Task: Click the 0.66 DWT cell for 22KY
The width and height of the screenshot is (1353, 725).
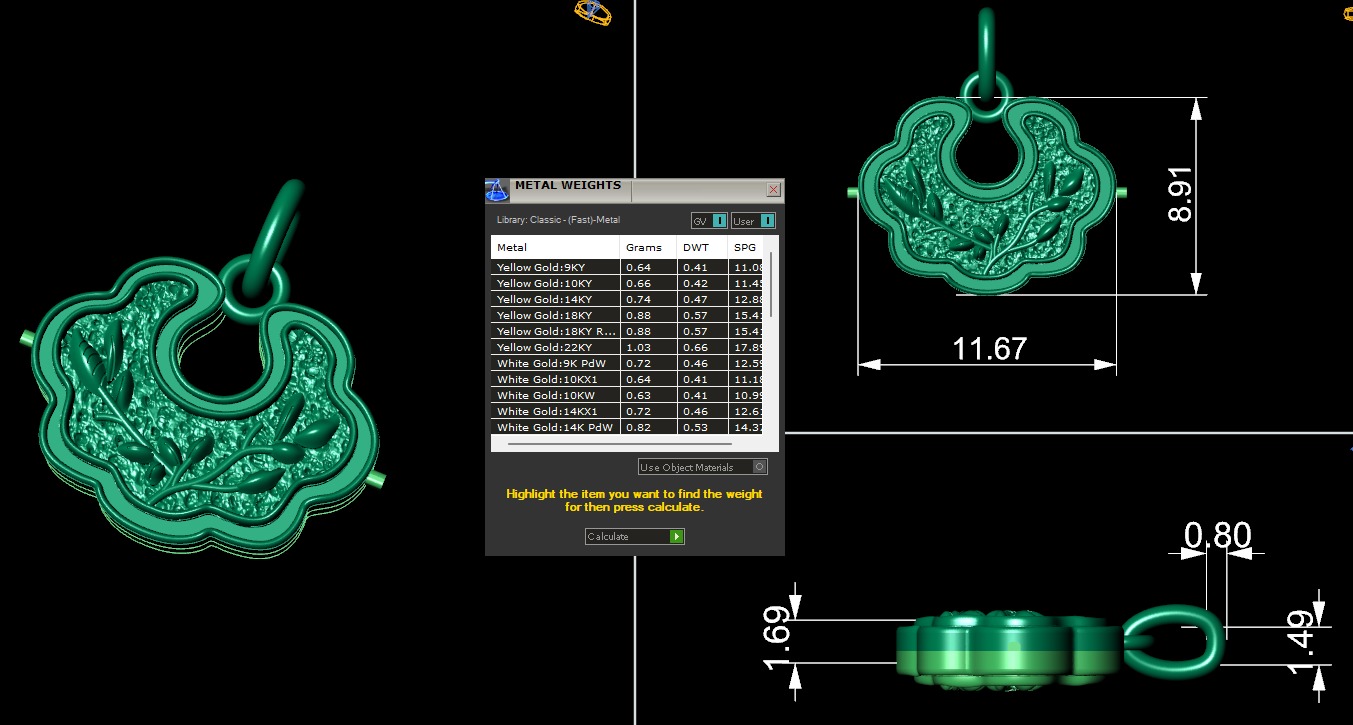Action: tap(703, 347)
